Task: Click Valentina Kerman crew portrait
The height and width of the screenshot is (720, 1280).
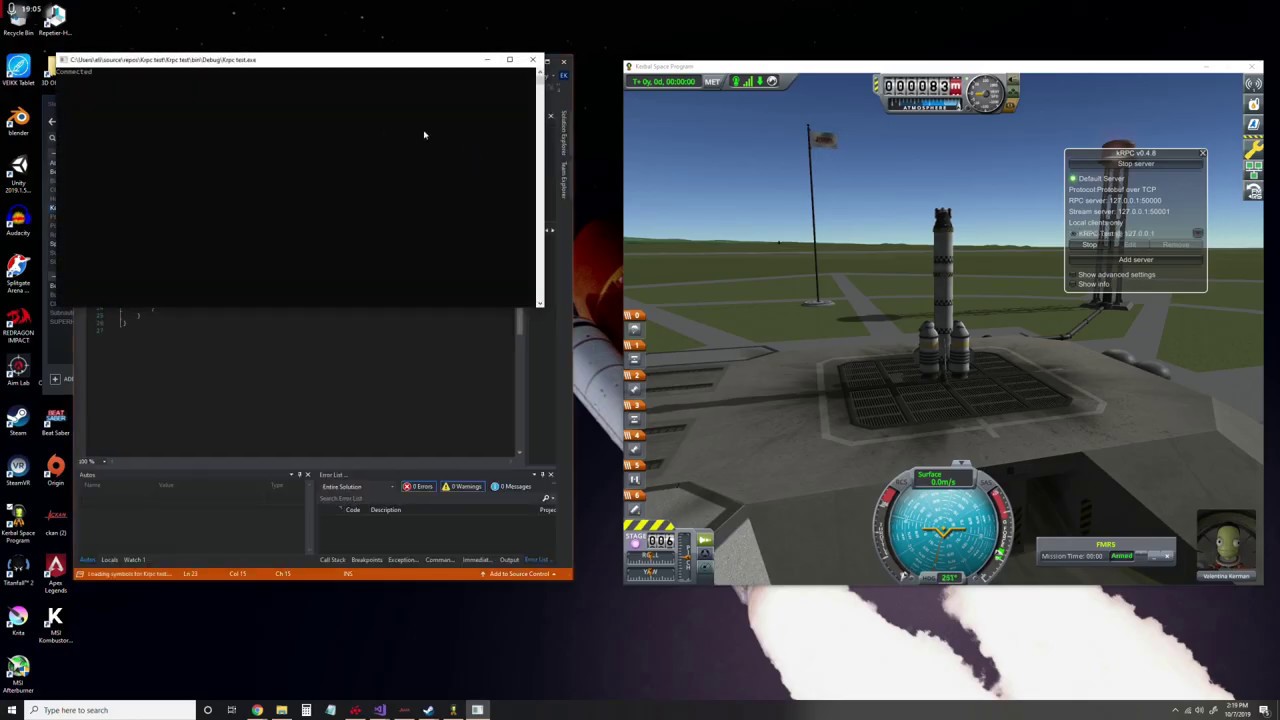Action: 1226,544
